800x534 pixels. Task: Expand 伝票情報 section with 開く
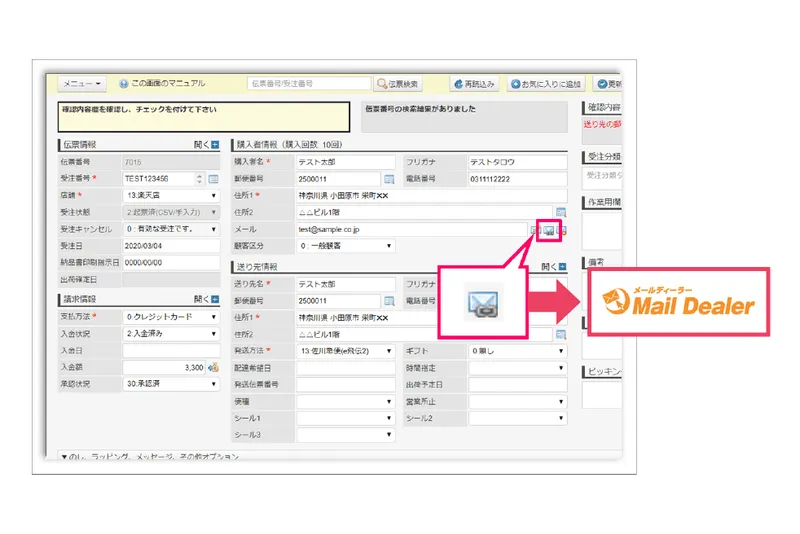click(207, 145)
